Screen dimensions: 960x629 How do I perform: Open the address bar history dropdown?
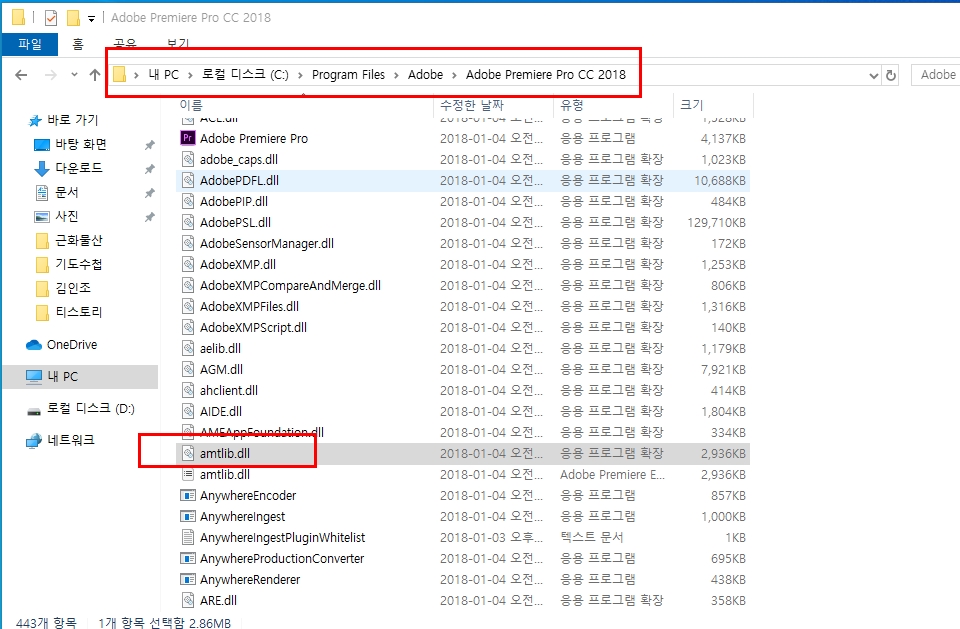[x=874, y=75]
